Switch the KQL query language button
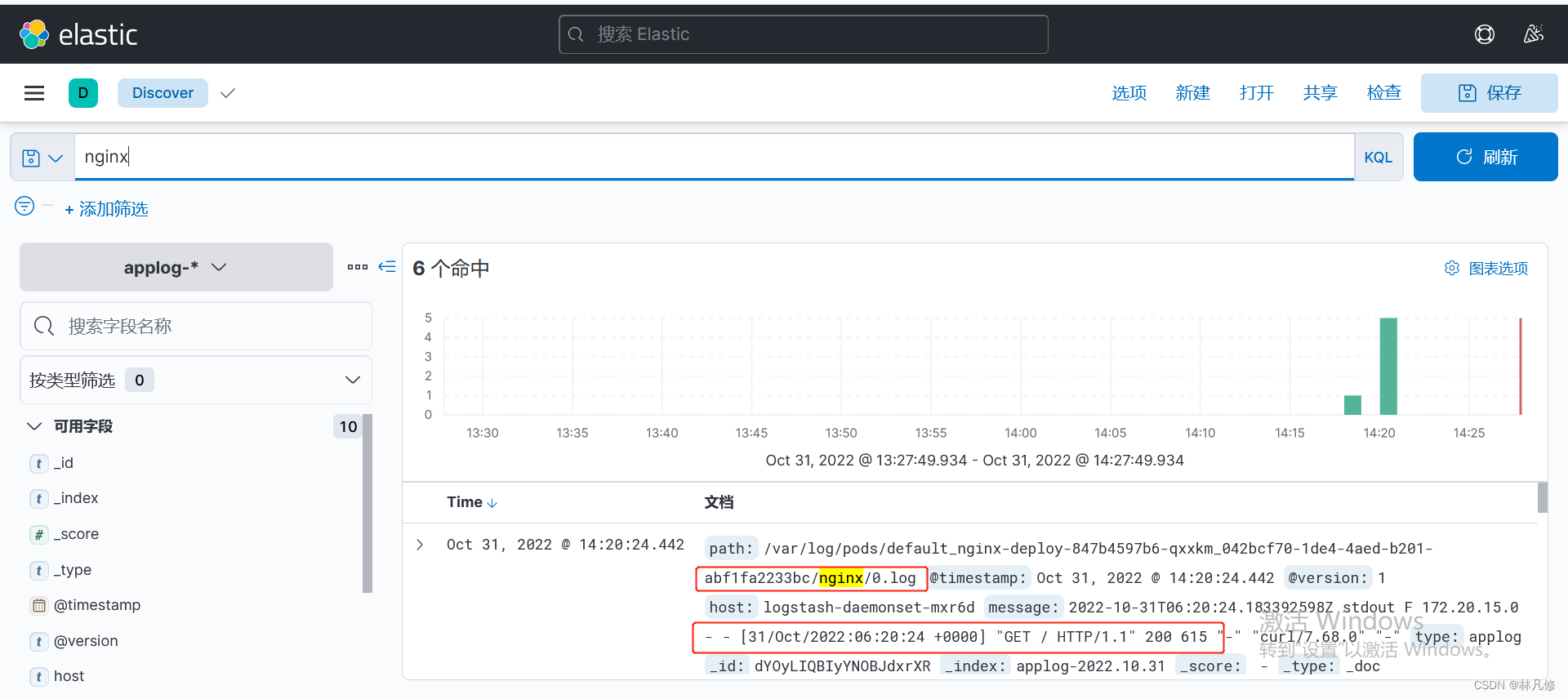 coord(1379,157)
